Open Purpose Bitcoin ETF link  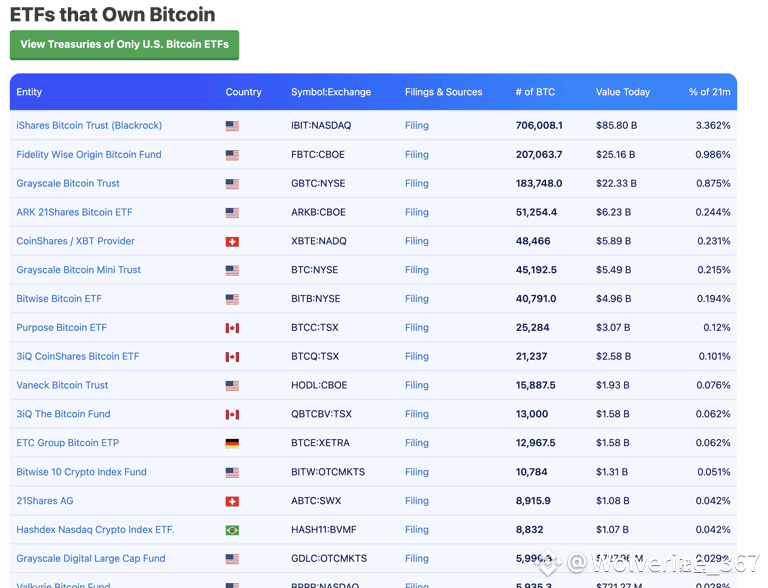pos(61,327)
